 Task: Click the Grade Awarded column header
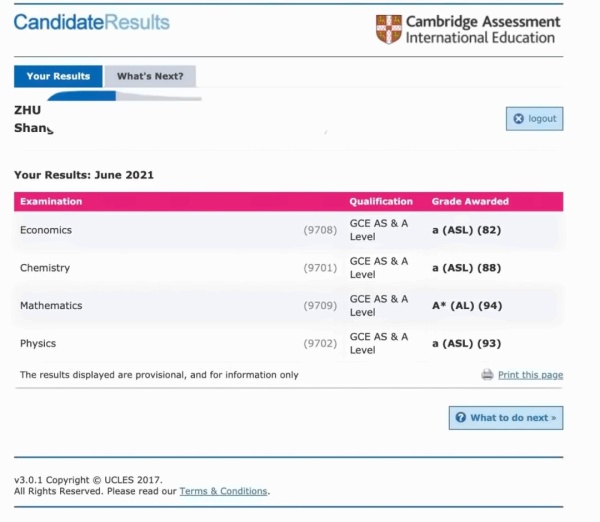point(470,201)
